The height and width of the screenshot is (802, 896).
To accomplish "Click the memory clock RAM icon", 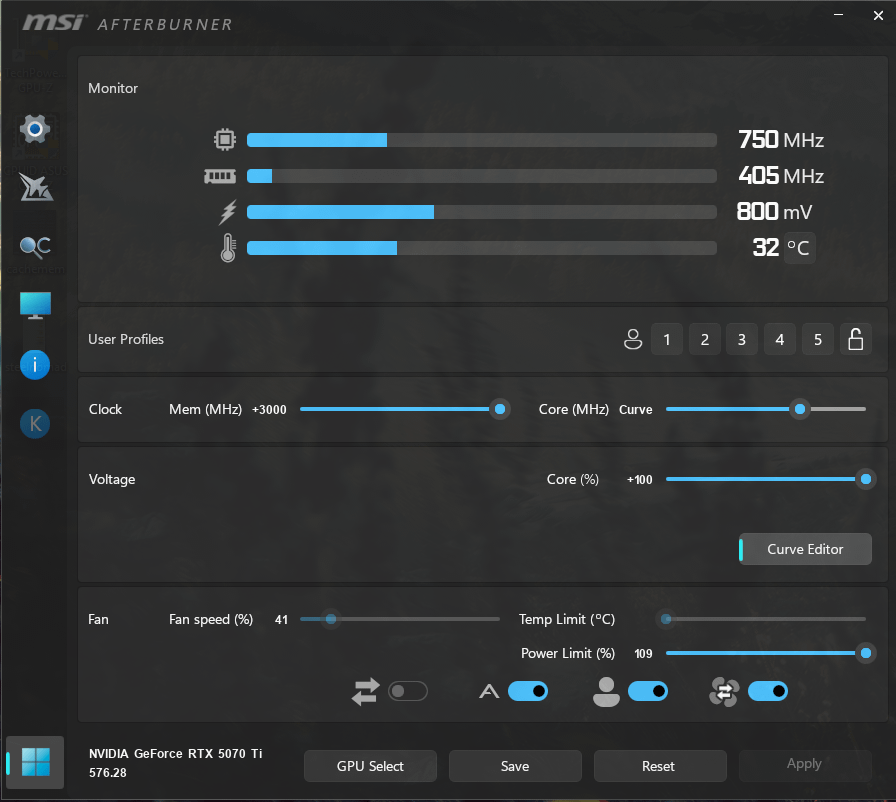I will [220, 177].
